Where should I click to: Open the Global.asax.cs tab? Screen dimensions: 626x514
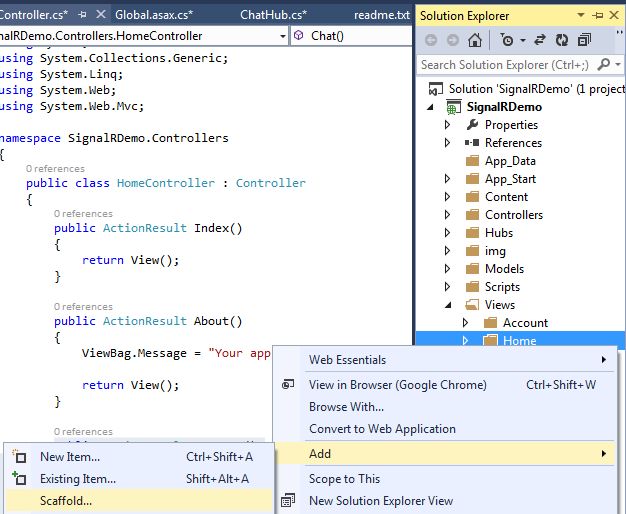point(153,15)
